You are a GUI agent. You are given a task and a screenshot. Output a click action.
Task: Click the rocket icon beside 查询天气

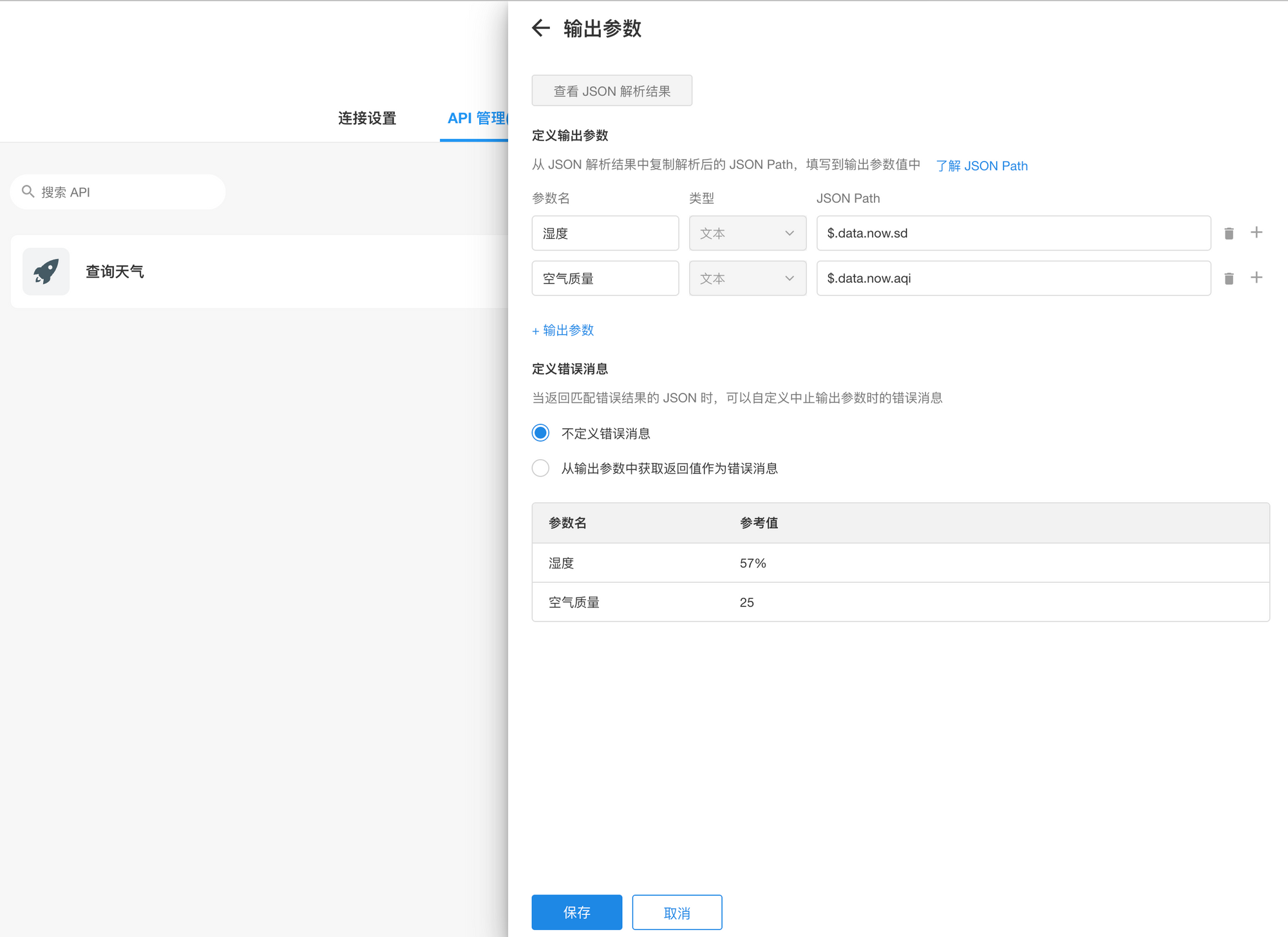[x=46, y=272]
